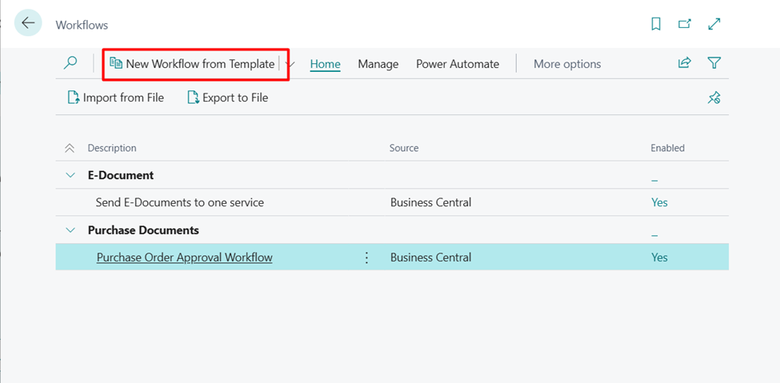The width and height of the screenshot is (780, 383).
Task: Click the pin action bar icon
Action: pyautogui.click(x=714, y=97)
